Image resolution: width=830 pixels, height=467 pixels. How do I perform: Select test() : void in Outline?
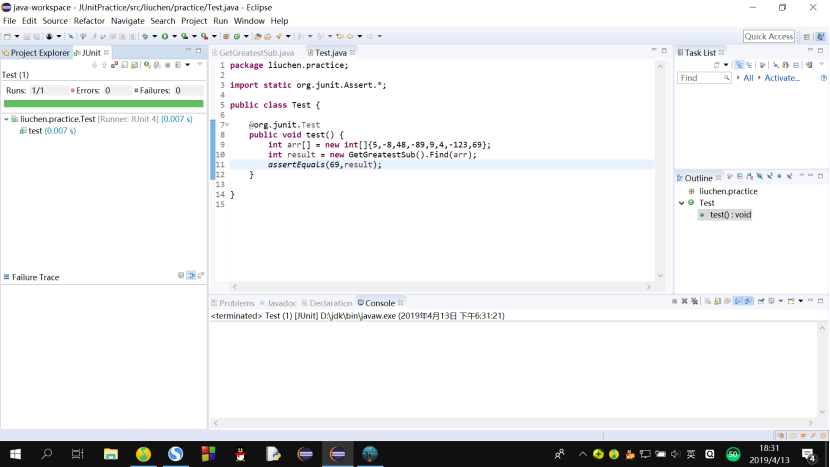coord(725,214)
